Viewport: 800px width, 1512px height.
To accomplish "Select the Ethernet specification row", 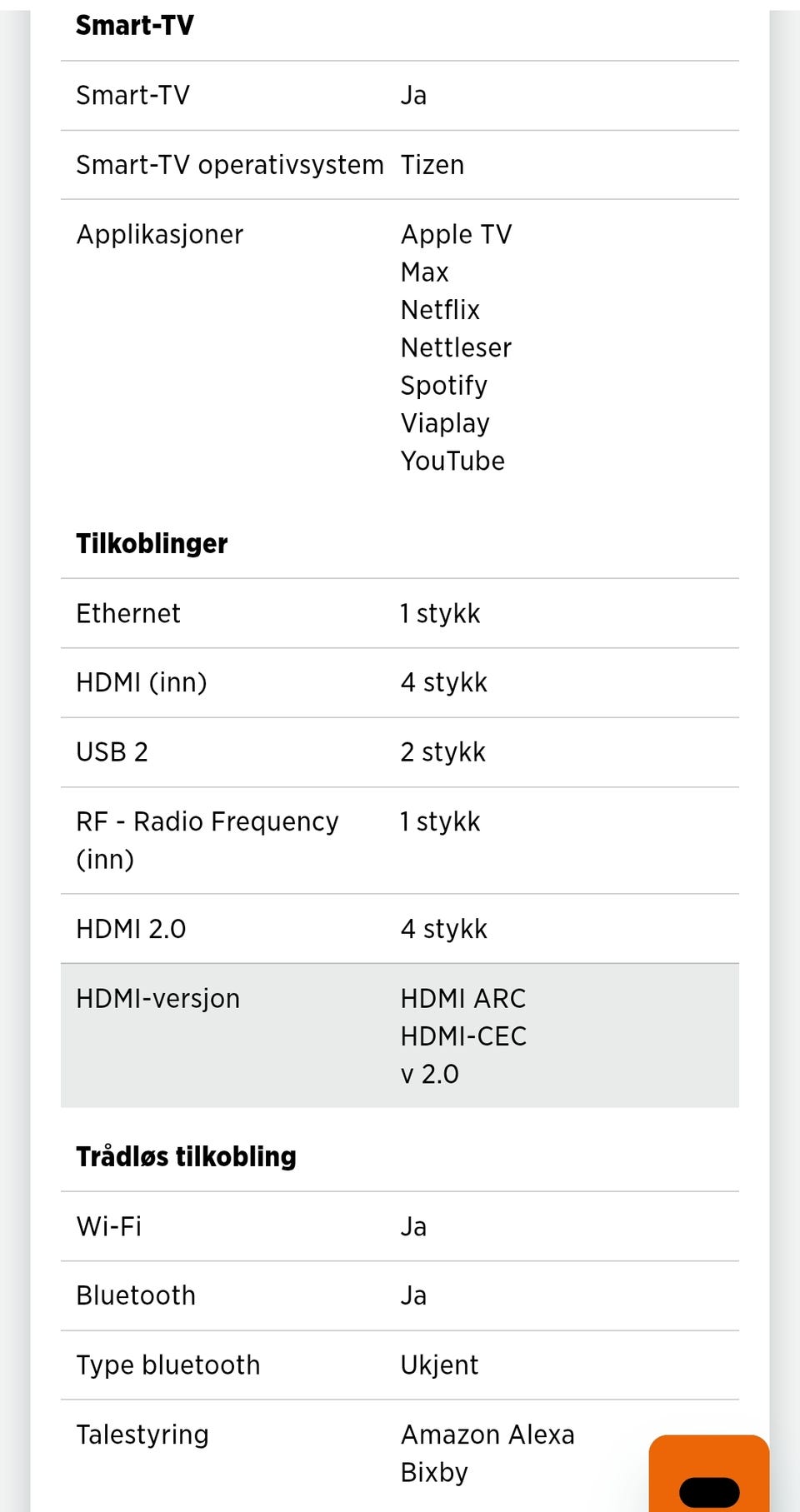I will [x=400, y=613].
